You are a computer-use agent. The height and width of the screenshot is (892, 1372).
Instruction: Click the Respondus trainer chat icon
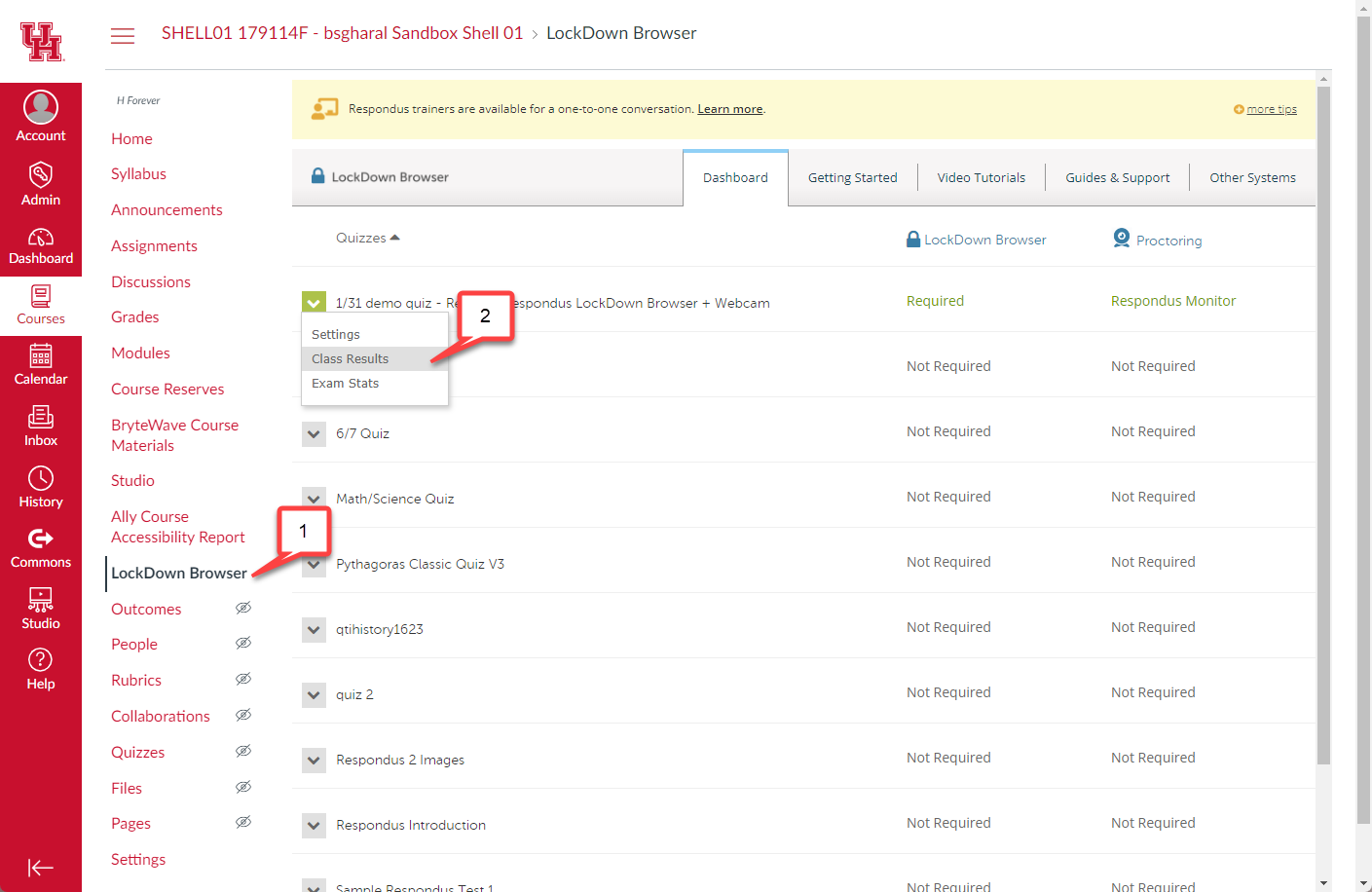click(x=324, y=109)
